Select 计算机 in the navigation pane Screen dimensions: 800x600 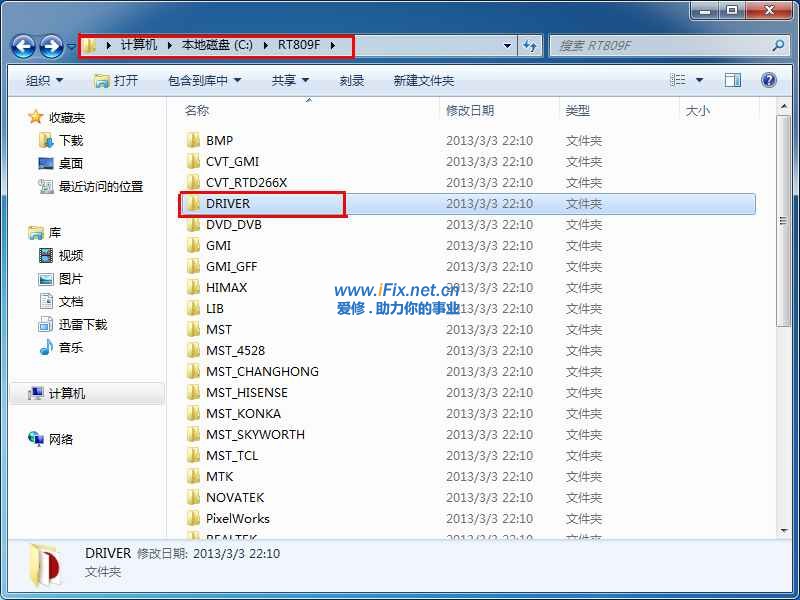(66, 393)
